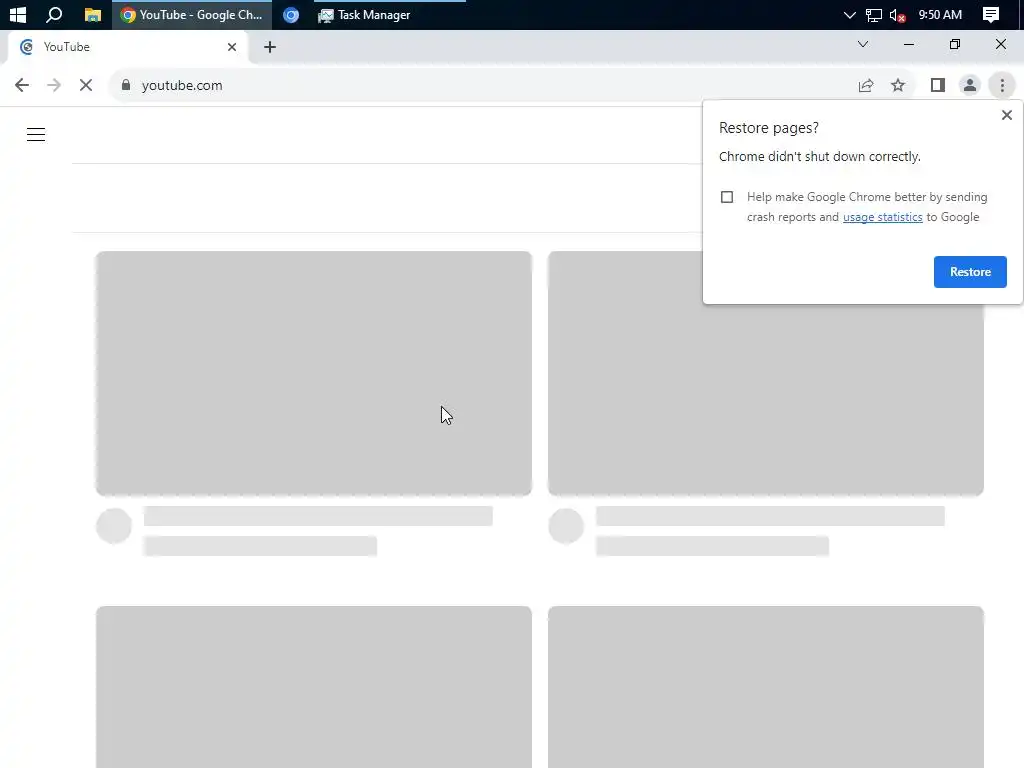The image size is (1024, 768).
Task: Open Windows Start menu
Action: pos(18,14)
